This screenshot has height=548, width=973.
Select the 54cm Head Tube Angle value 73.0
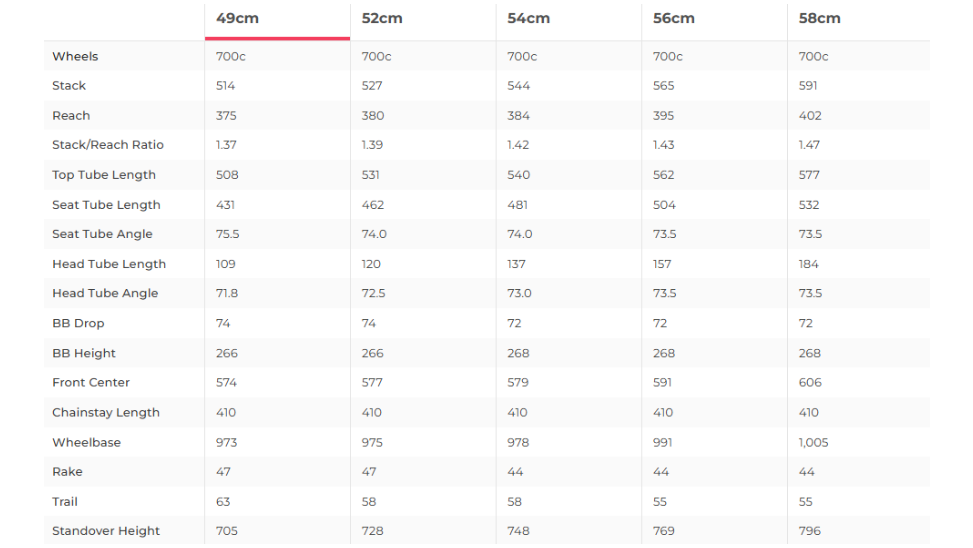coord(519,293)
